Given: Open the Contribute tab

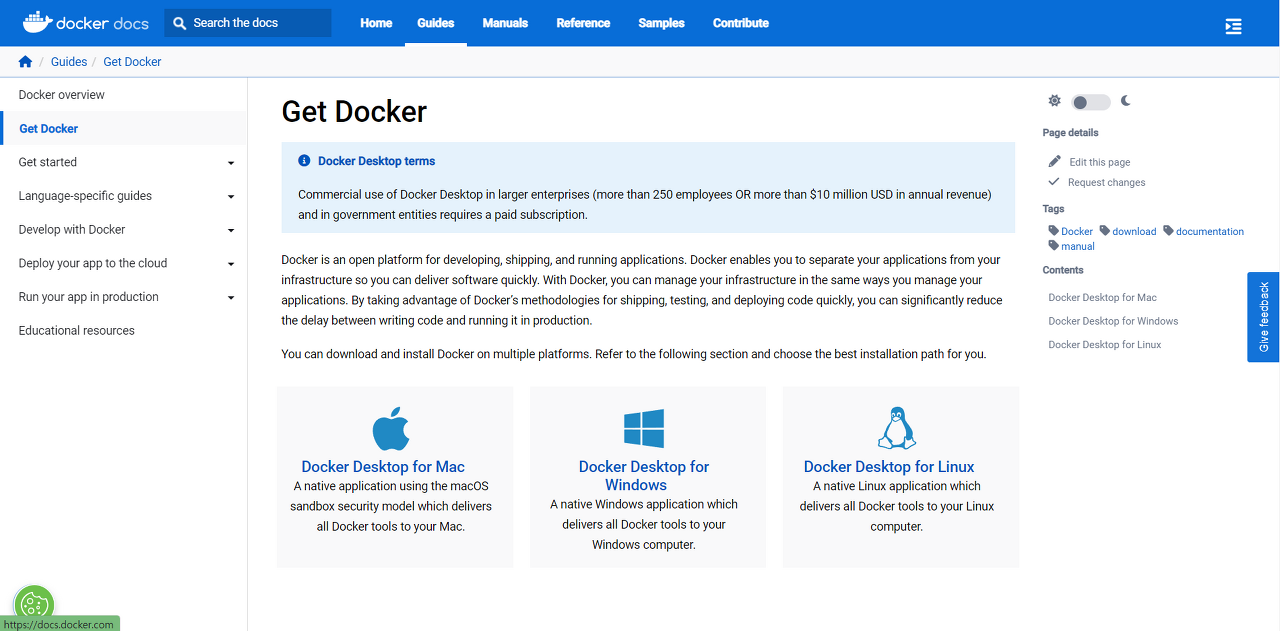Looking at the screenshot, I should coord(741,23).
